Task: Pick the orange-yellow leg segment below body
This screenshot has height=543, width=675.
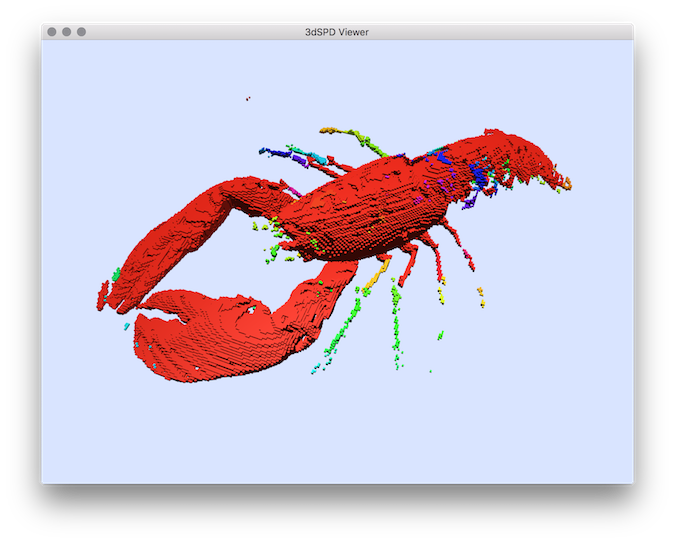Action: click(x=377, y=273)
